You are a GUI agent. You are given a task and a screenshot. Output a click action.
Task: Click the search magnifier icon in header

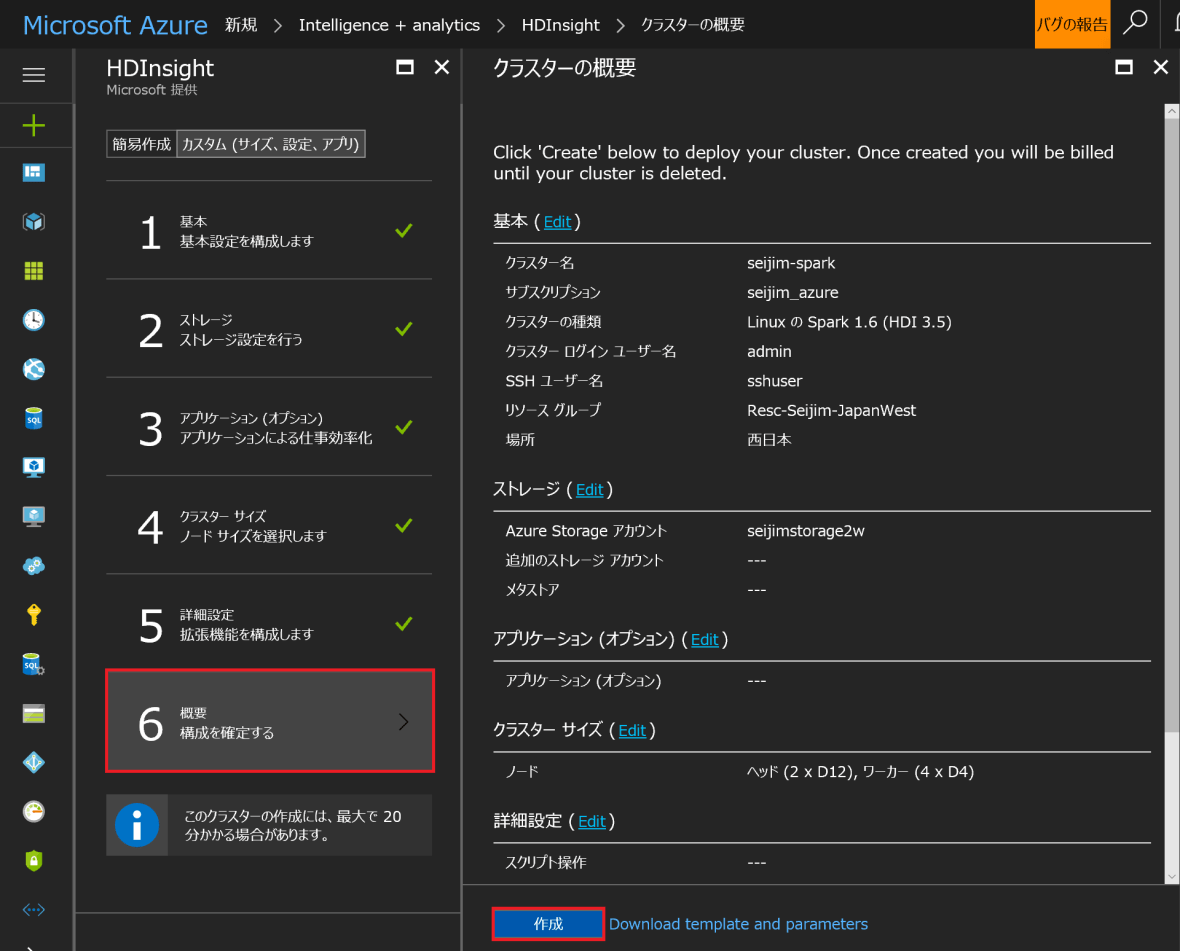(x=1135, y=23)
